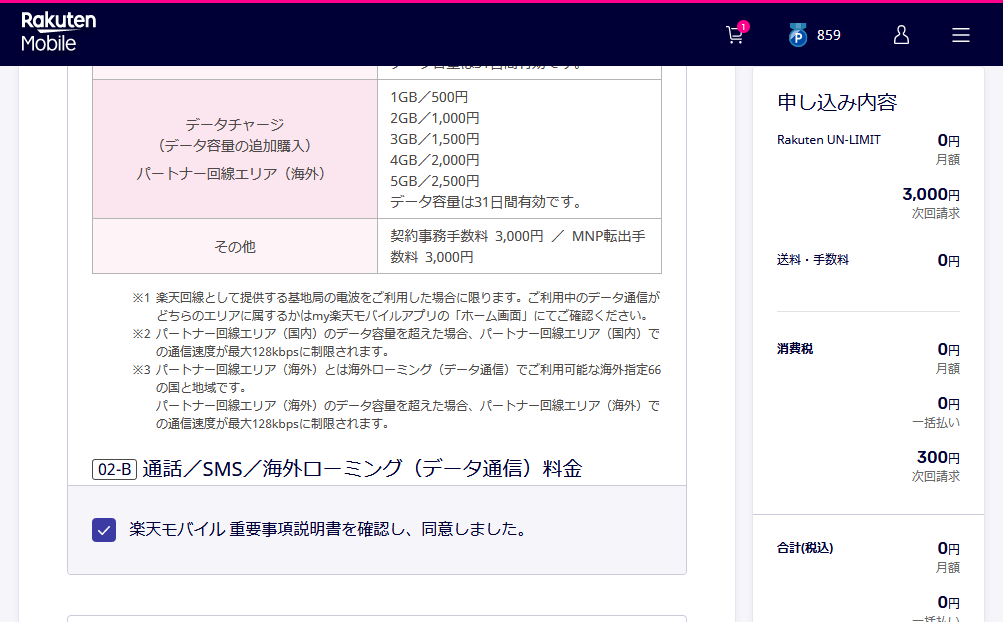Click the 859 points balance
The image size is (1003, 622).
pyautogui.click(x=828, y=35)
